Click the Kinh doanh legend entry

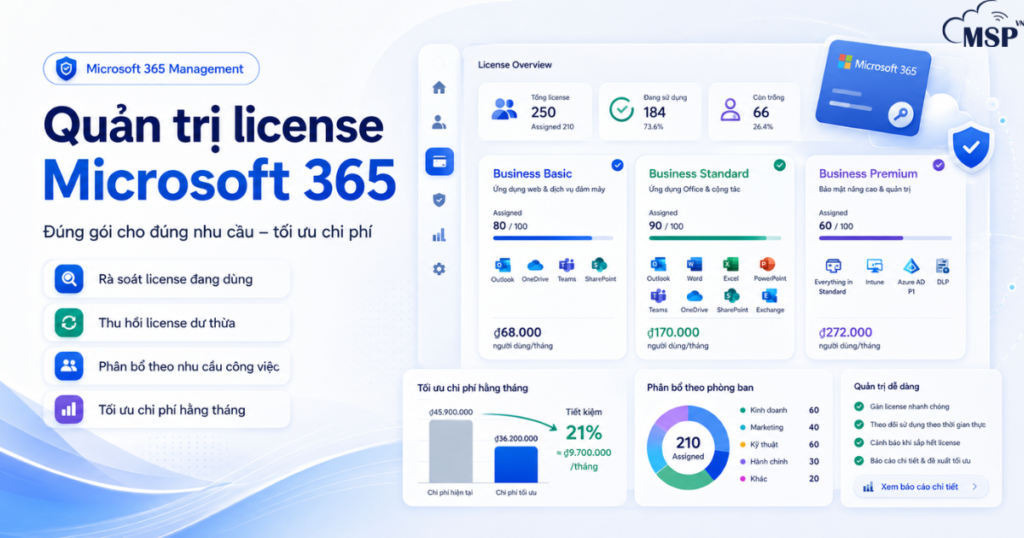pyautogui.click(x=779, y=410)
